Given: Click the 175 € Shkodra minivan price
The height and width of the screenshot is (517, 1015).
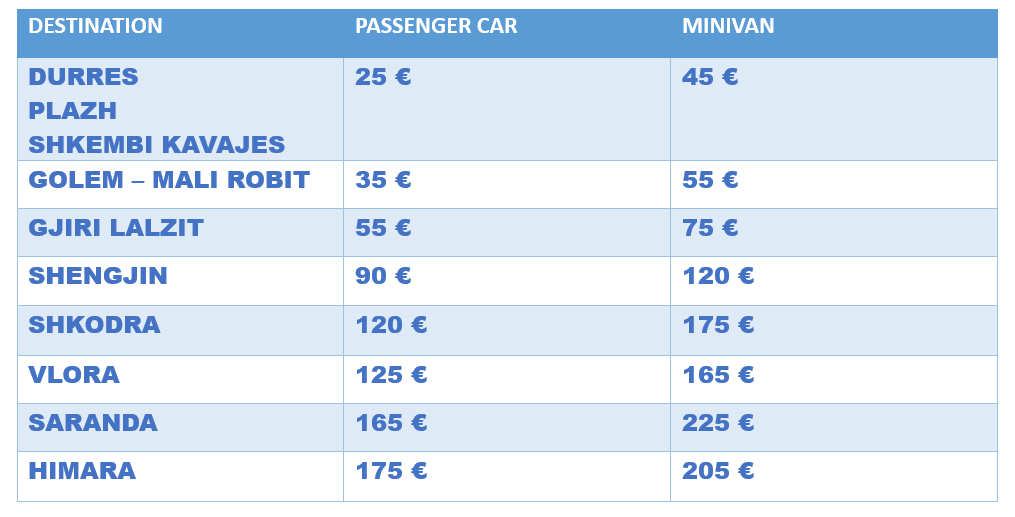Looking at the screenshot, I should pyautogui.click(x=718, y=325).
